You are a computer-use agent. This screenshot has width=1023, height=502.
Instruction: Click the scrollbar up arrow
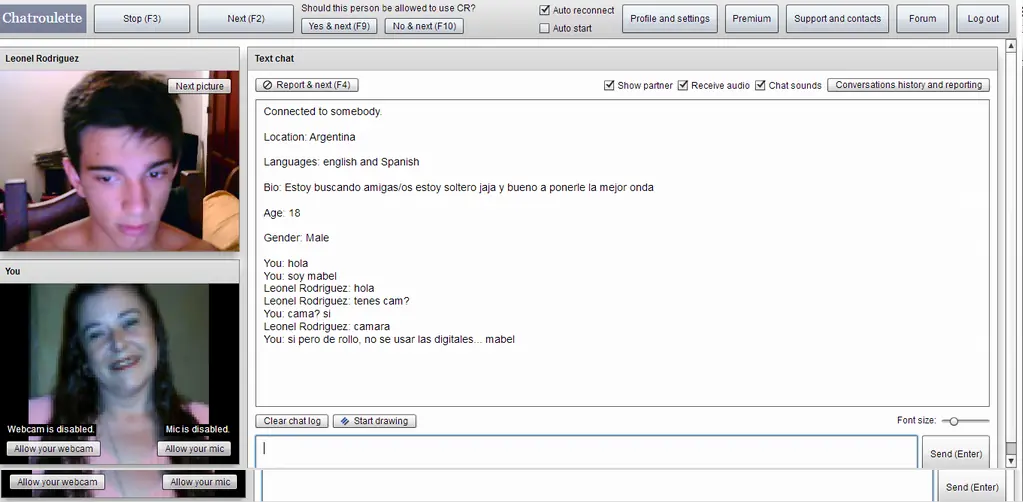1011,46
